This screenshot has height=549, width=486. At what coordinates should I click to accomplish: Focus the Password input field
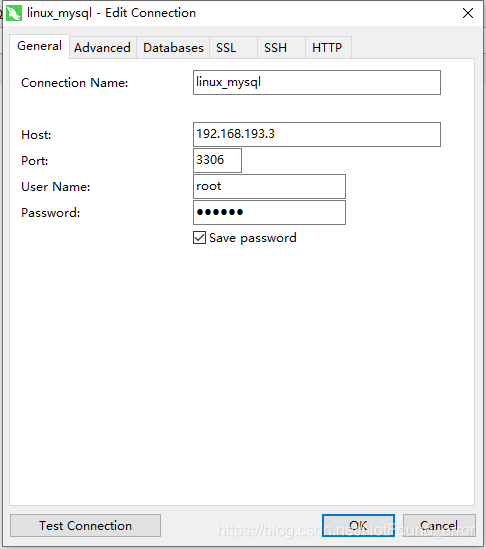pos(269,213)
